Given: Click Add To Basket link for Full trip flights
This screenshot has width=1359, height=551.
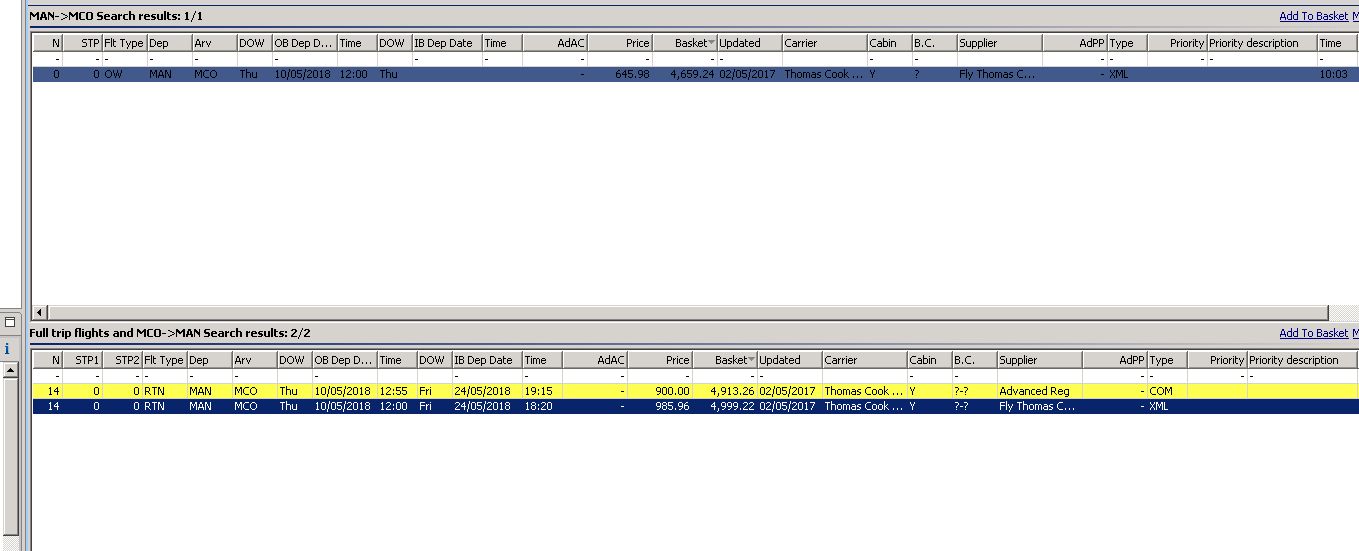Looking at the screenshot, I should [1313, 333].
